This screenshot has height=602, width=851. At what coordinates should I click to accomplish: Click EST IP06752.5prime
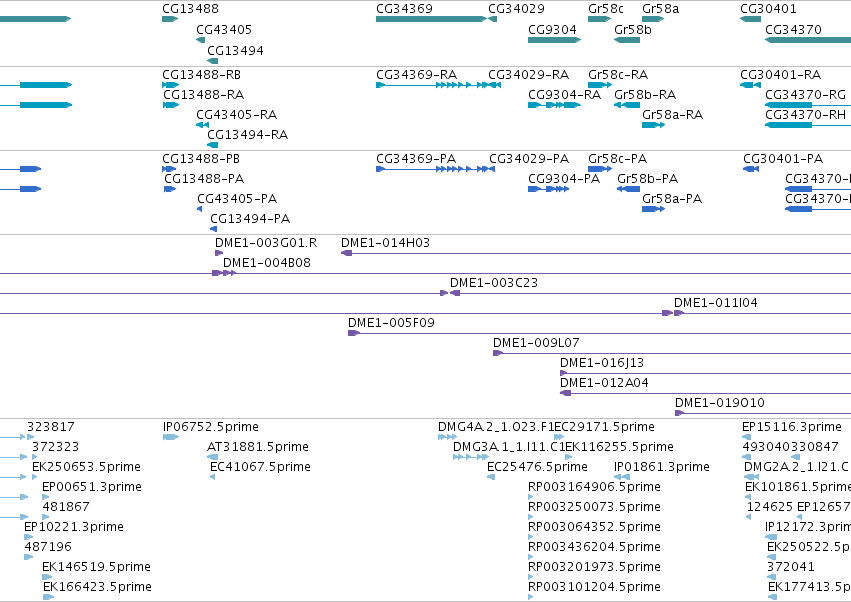click(211, 427)
